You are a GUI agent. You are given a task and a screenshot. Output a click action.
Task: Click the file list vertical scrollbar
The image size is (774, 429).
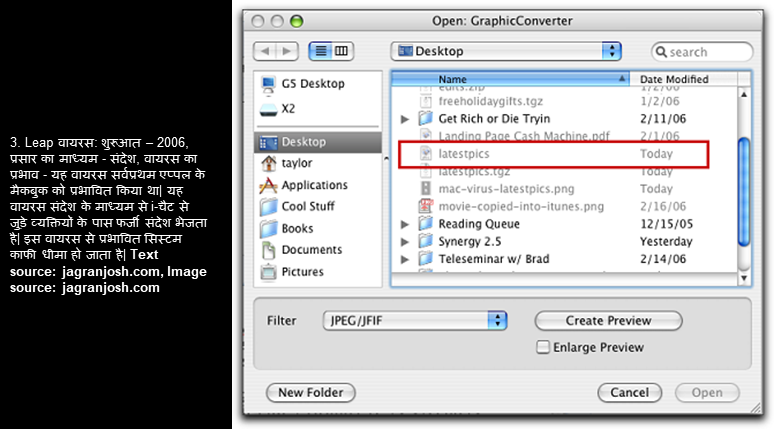click(x=743, y=180)
